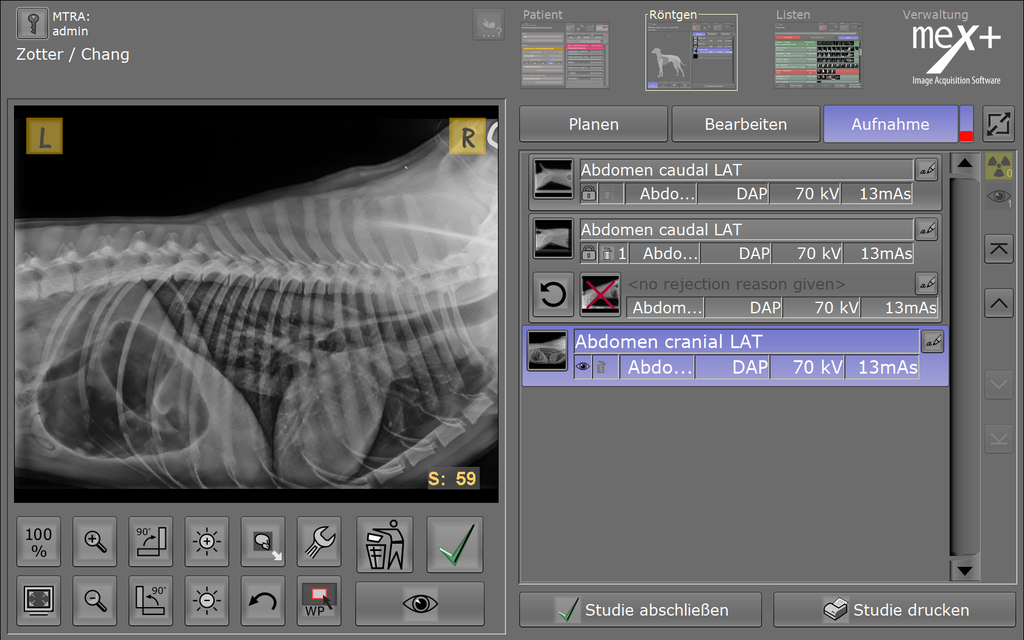Click the zoom in magnifier icon
The width and height of the screenshot is (1024, 640).
[95, 543]
